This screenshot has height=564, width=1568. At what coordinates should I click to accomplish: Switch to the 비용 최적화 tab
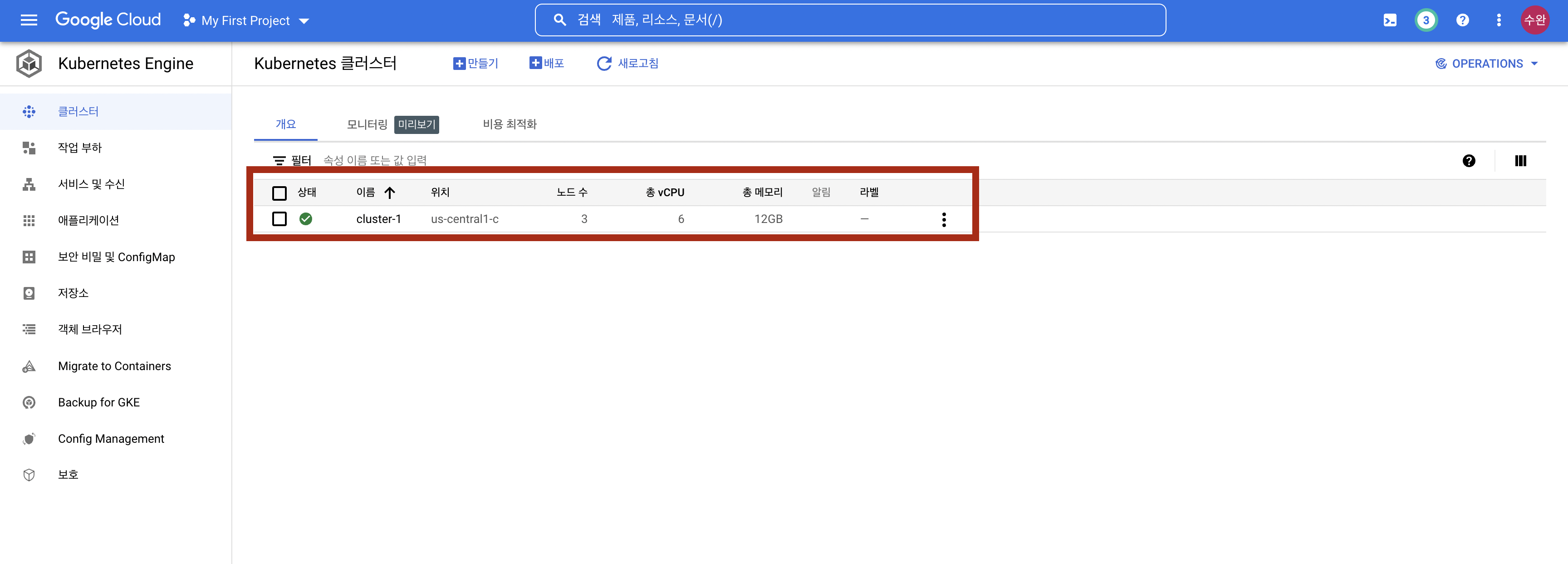point(510,124)
